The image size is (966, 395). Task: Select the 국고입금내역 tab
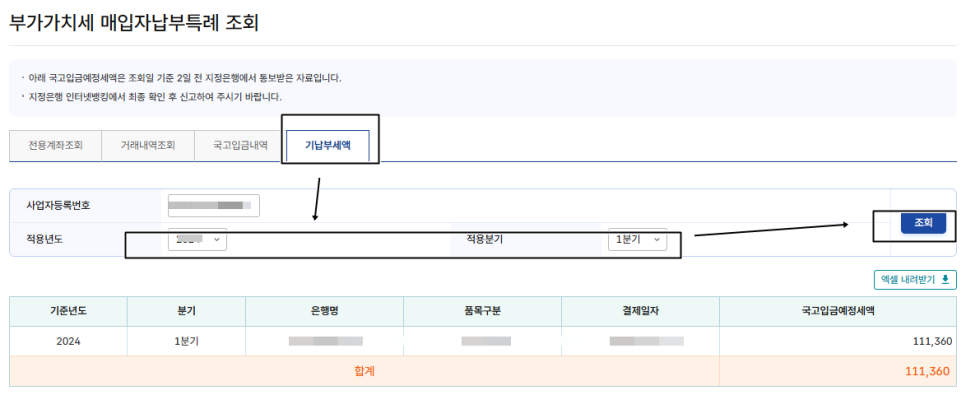[240, 146]
